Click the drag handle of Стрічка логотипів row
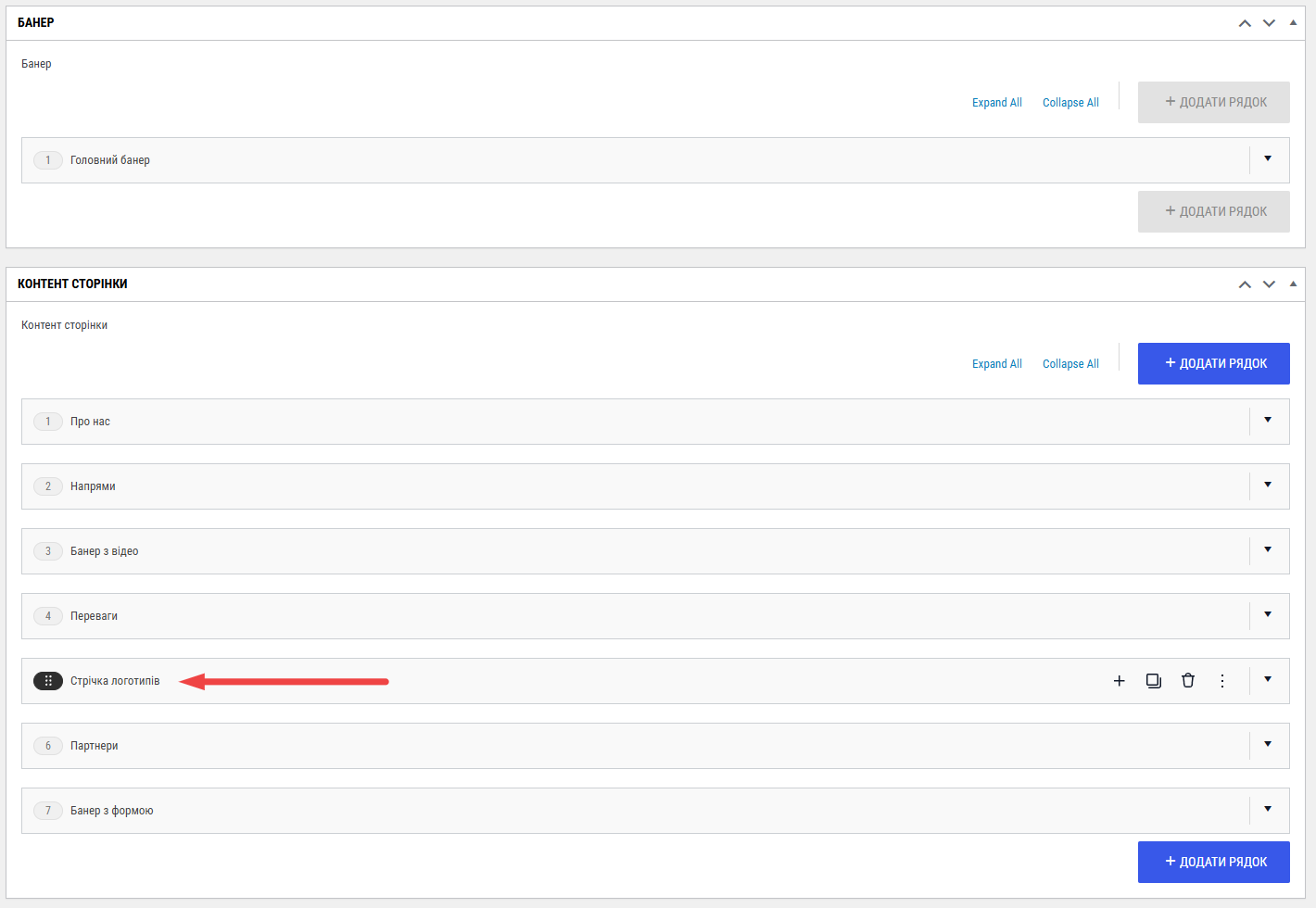Screen dimensions: 1316x908 48,681
